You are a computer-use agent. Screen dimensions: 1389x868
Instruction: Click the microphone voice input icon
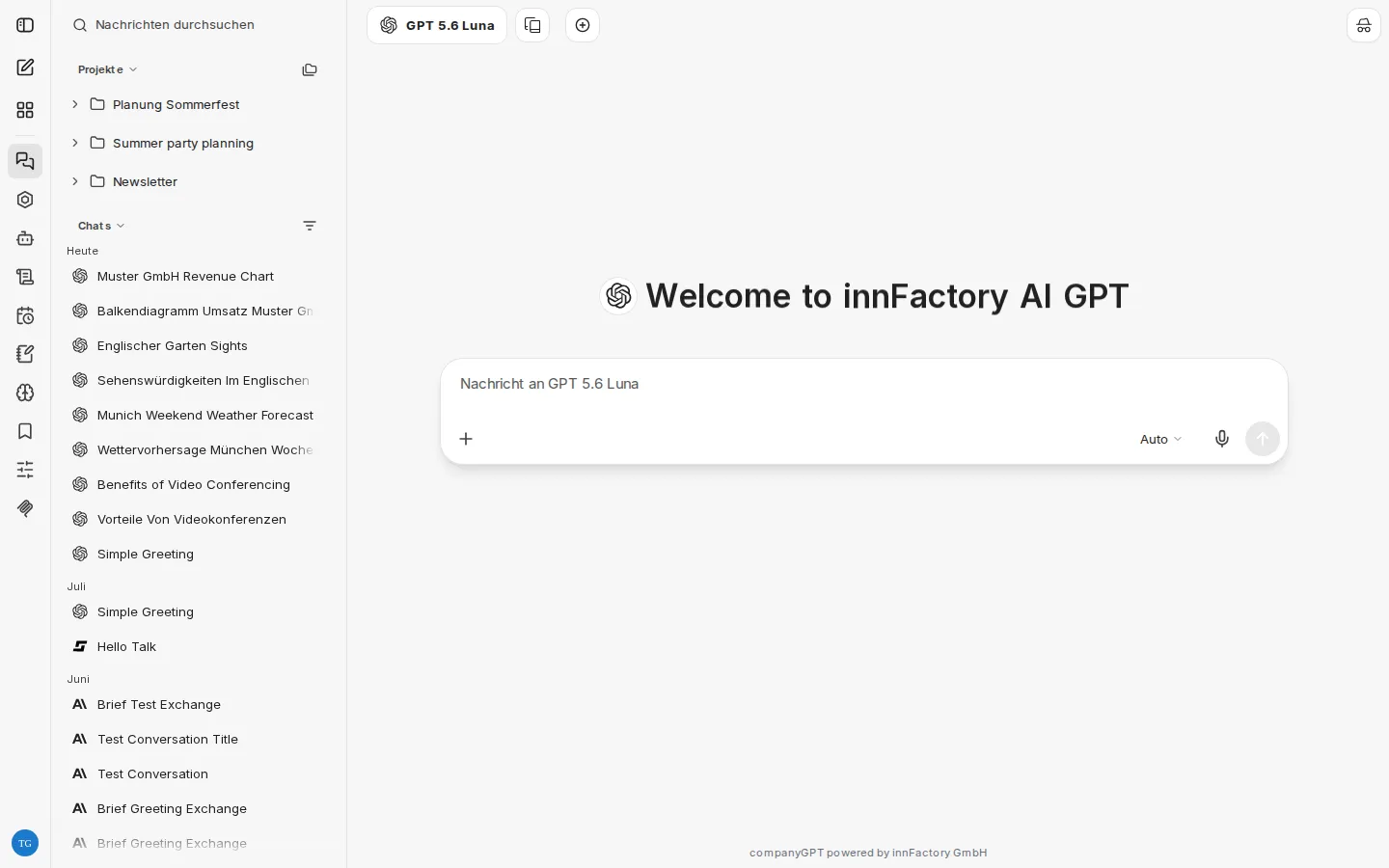click(x=1222, y=439)
